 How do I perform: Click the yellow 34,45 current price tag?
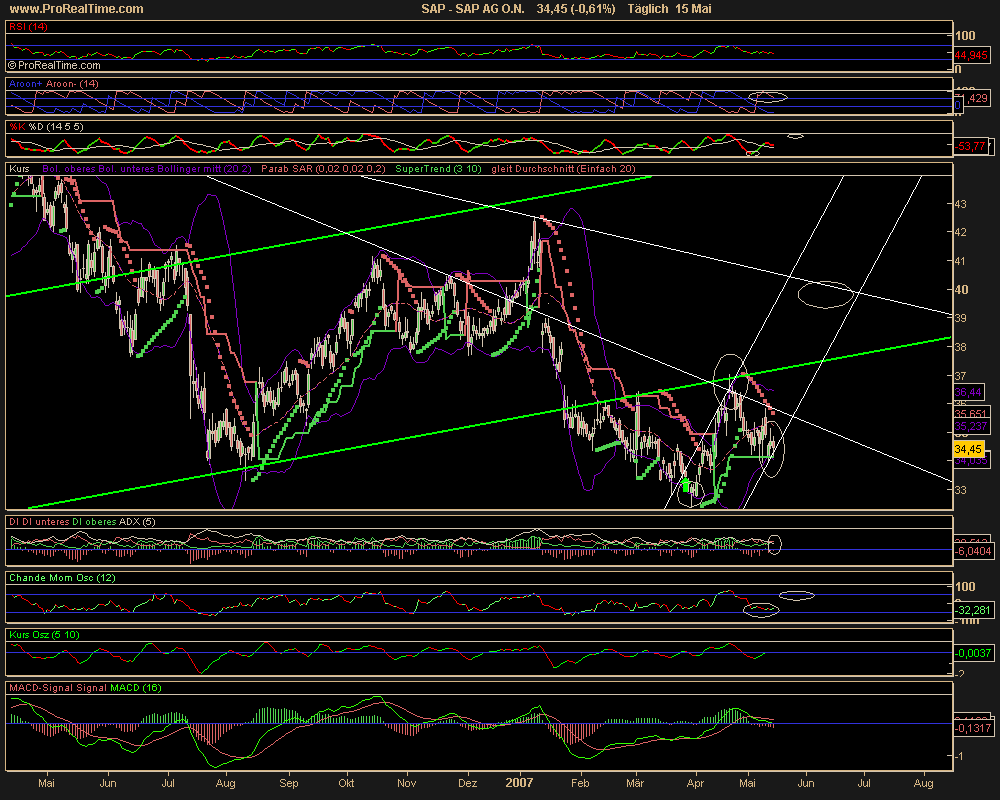[969, 449]
